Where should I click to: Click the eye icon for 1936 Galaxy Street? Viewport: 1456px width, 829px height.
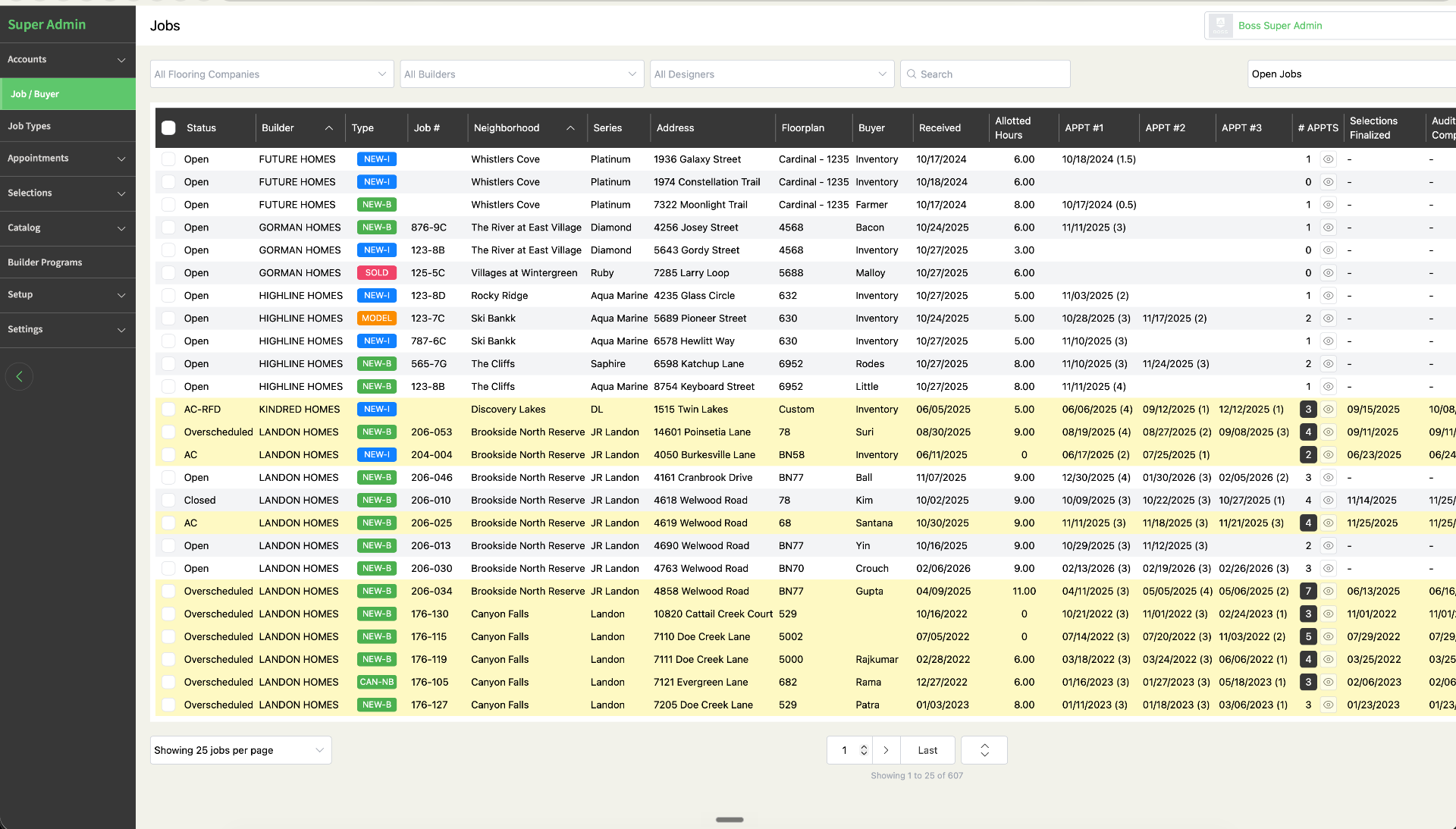click(1328, 159)
